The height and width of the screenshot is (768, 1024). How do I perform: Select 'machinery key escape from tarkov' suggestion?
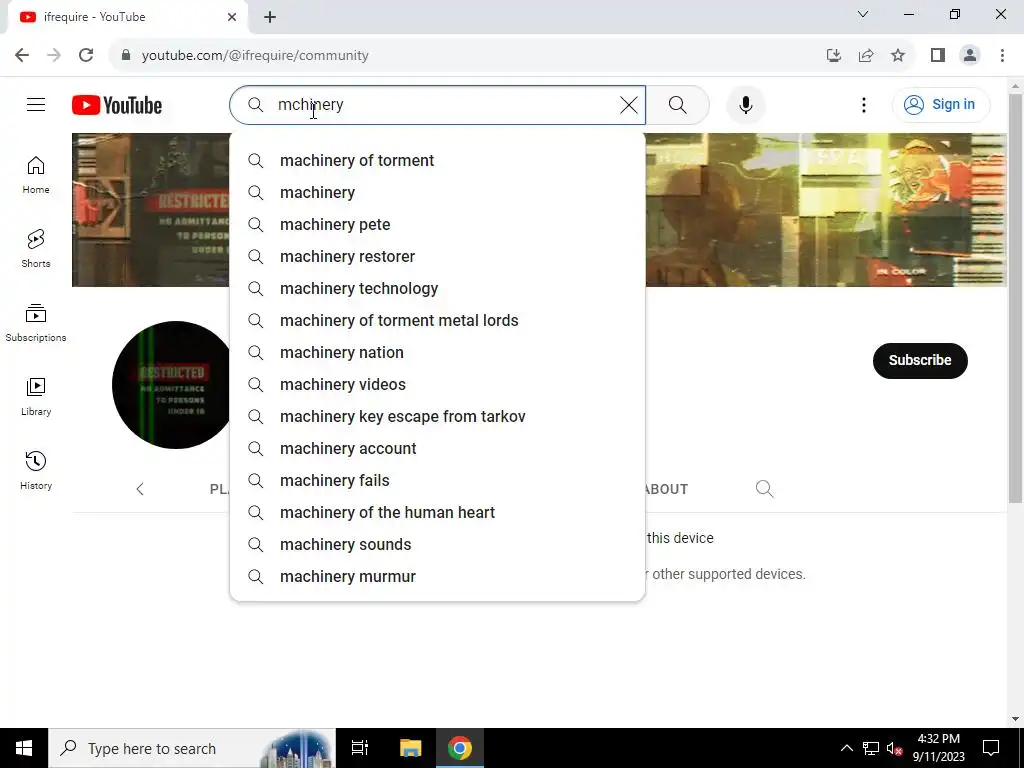coord(438,417)
